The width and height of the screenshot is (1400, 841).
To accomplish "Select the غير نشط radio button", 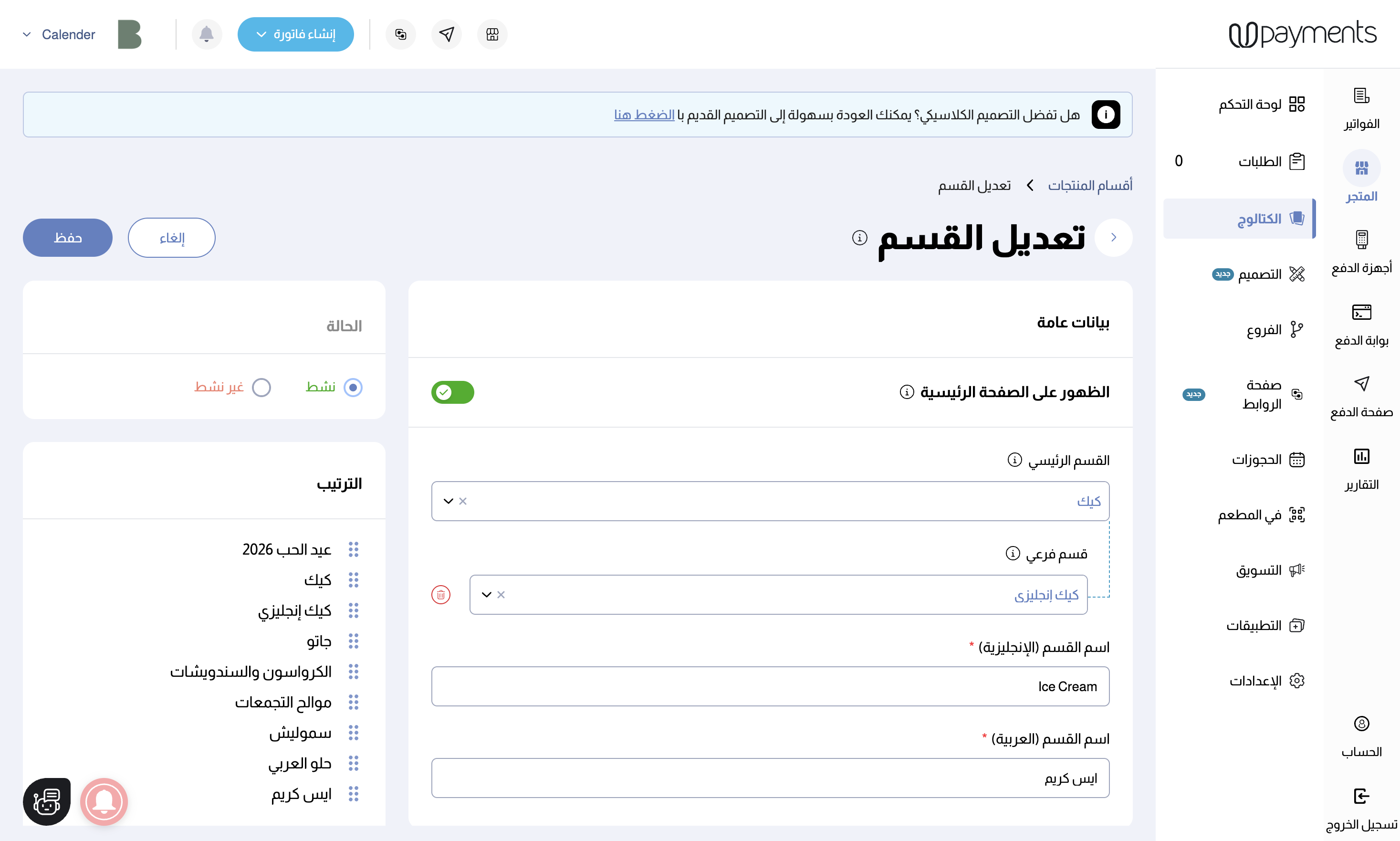I will pyautogui.click(x=261, y=388).
